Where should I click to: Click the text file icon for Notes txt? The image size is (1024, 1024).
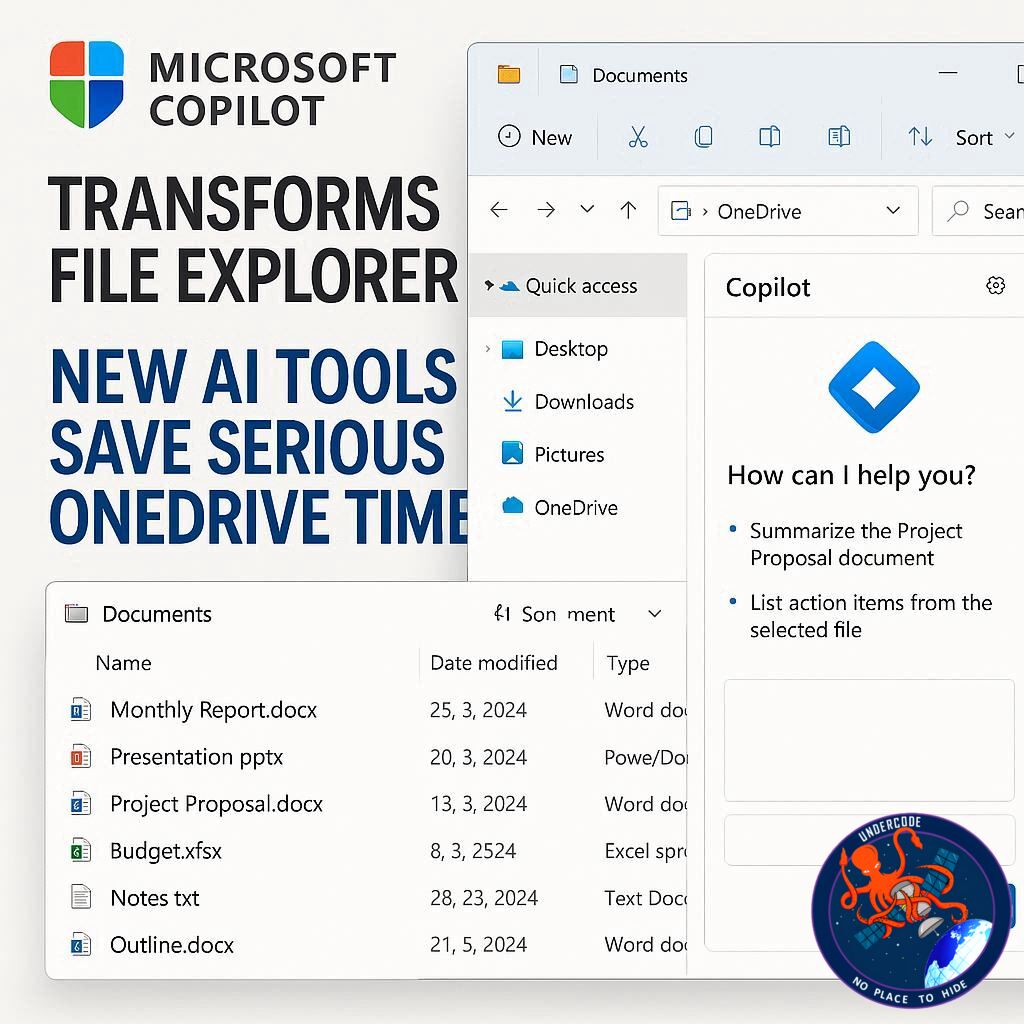coord(81,897)
